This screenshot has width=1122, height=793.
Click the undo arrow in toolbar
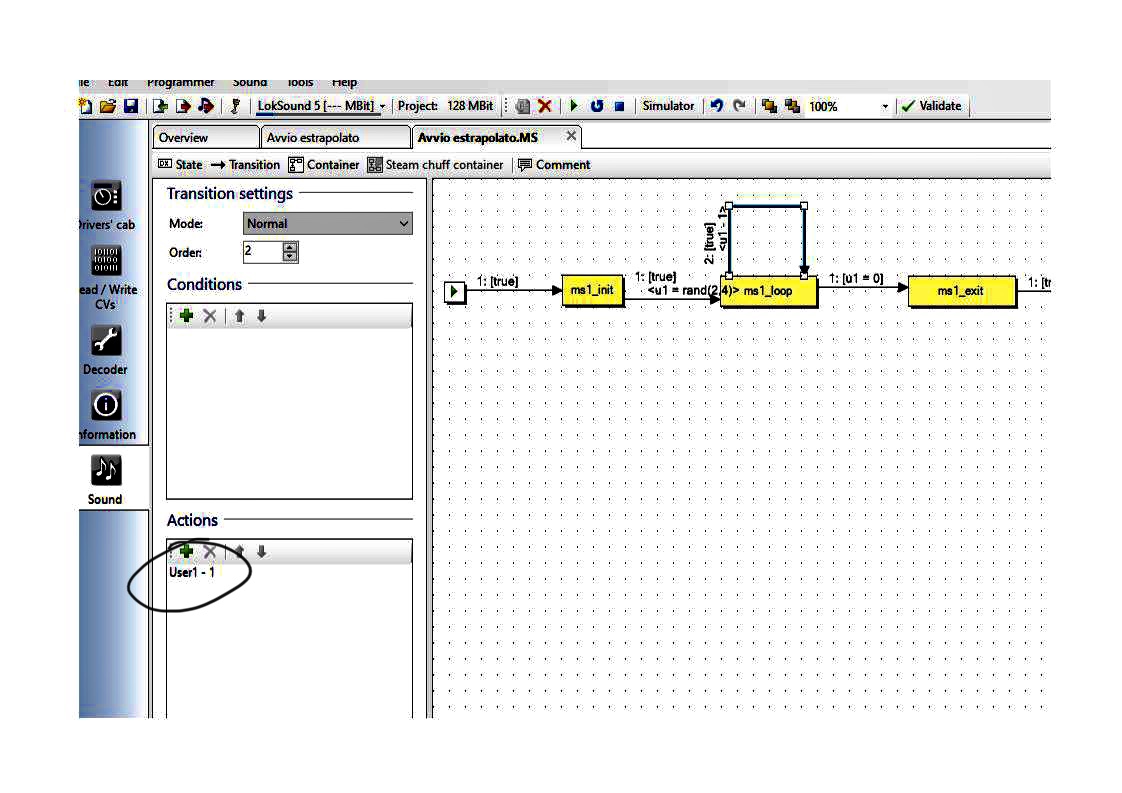716,106
